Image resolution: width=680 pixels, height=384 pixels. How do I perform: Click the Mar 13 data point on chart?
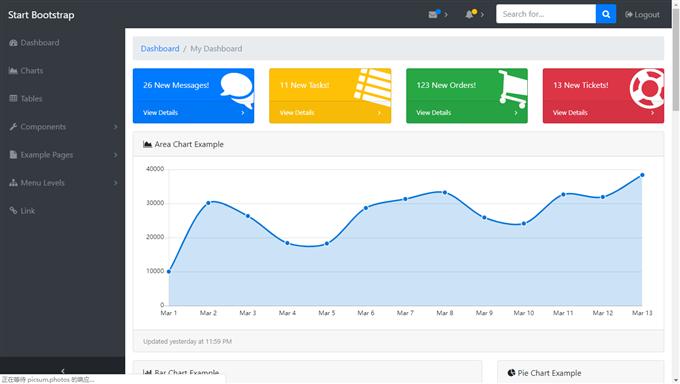[642, 175]
